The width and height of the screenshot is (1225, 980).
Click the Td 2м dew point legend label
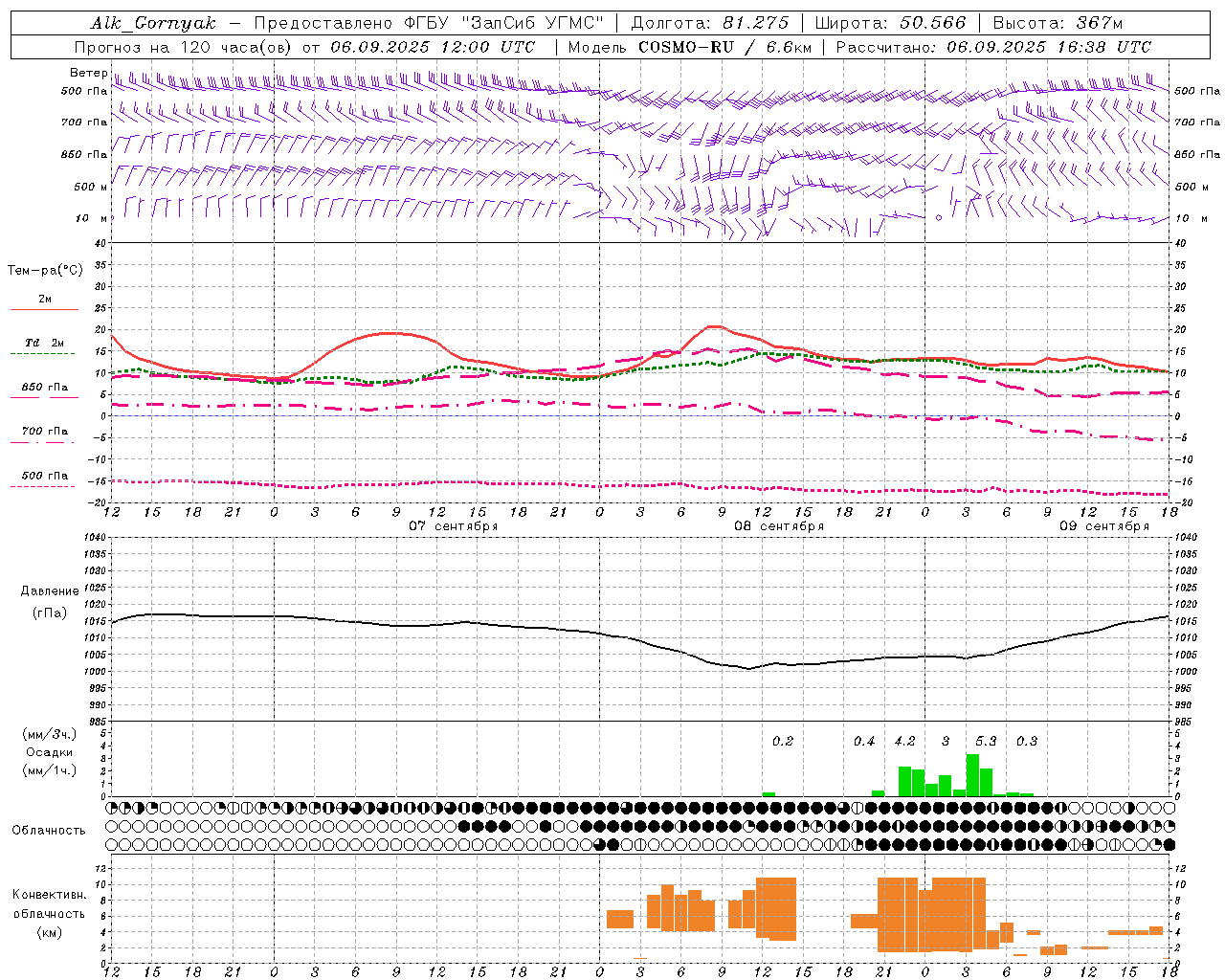pos(45,343)
